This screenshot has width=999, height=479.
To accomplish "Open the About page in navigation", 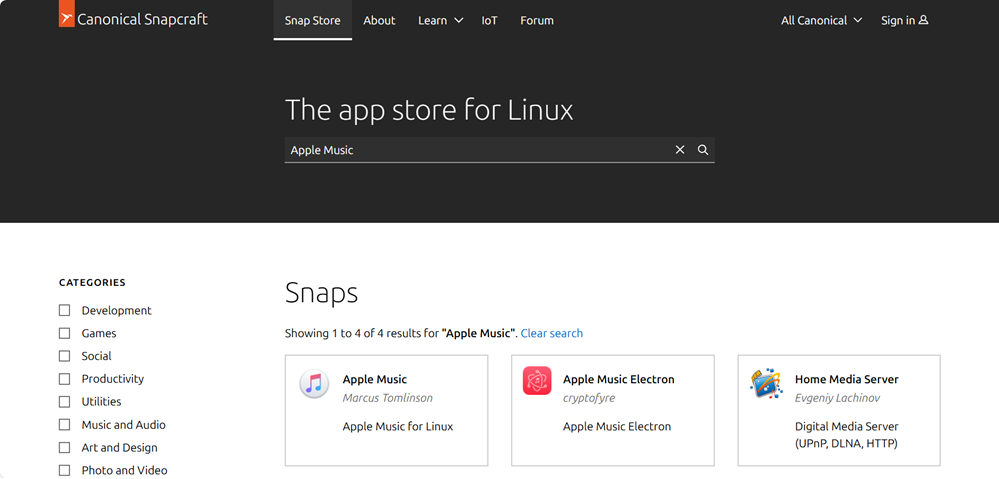I will click(x=379, y=20).
